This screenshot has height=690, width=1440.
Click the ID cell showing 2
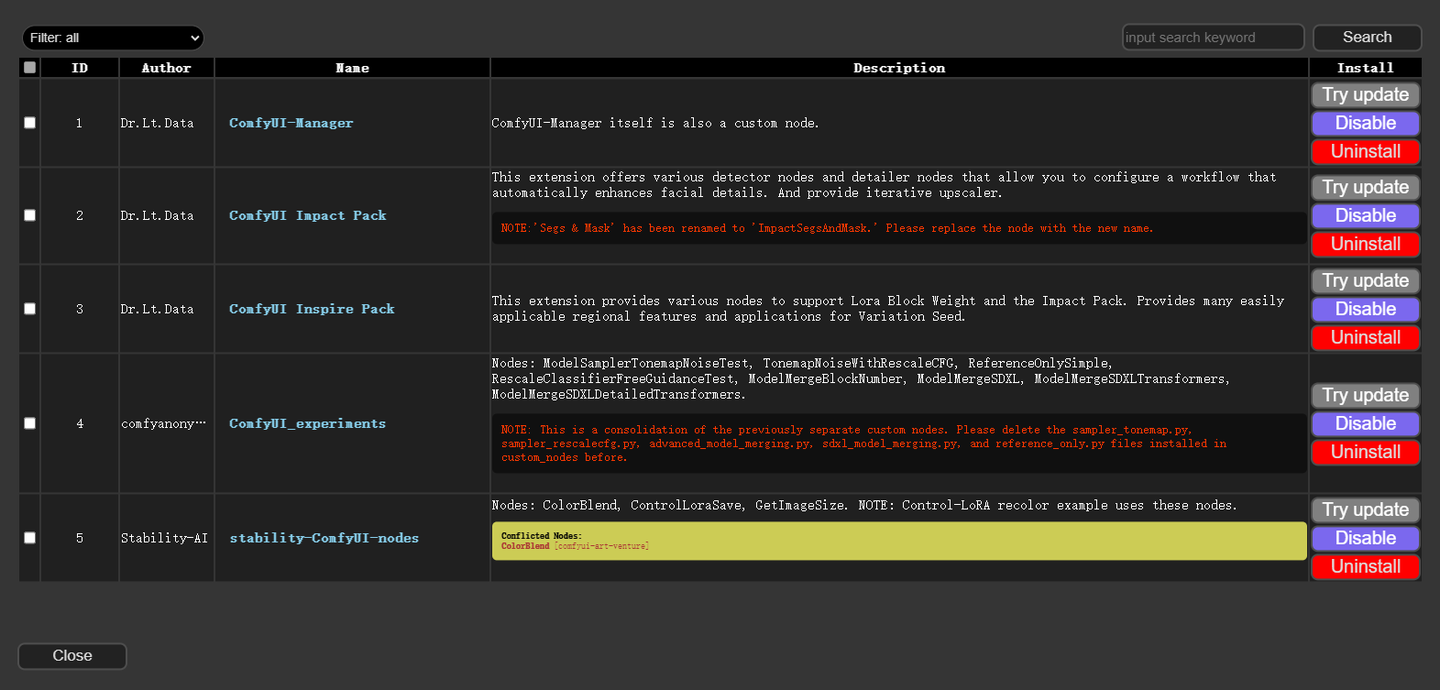coord(80,216)
